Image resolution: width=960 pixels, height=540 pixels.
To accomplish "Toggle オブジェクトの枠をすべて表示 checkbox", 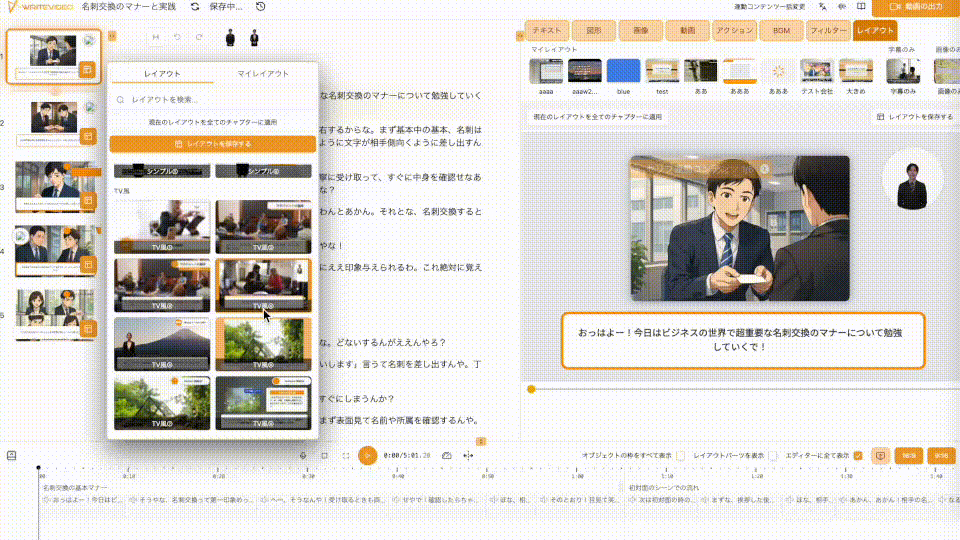I will tap(681, 455).
